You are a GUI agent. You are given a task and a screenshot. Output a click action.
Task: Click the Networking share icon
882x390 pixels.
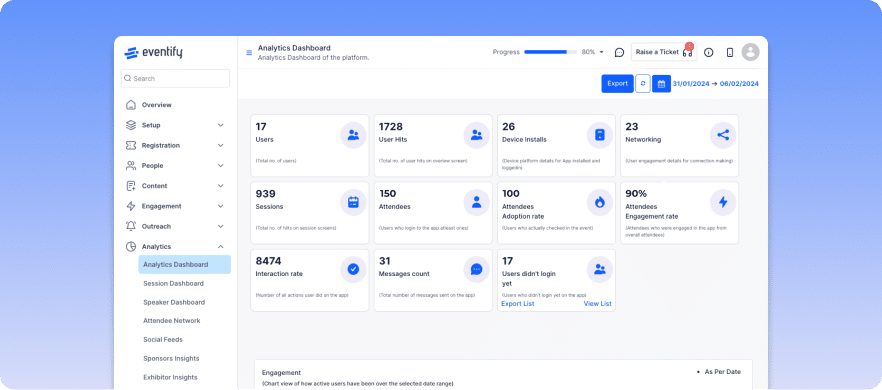tap(723, 135)
